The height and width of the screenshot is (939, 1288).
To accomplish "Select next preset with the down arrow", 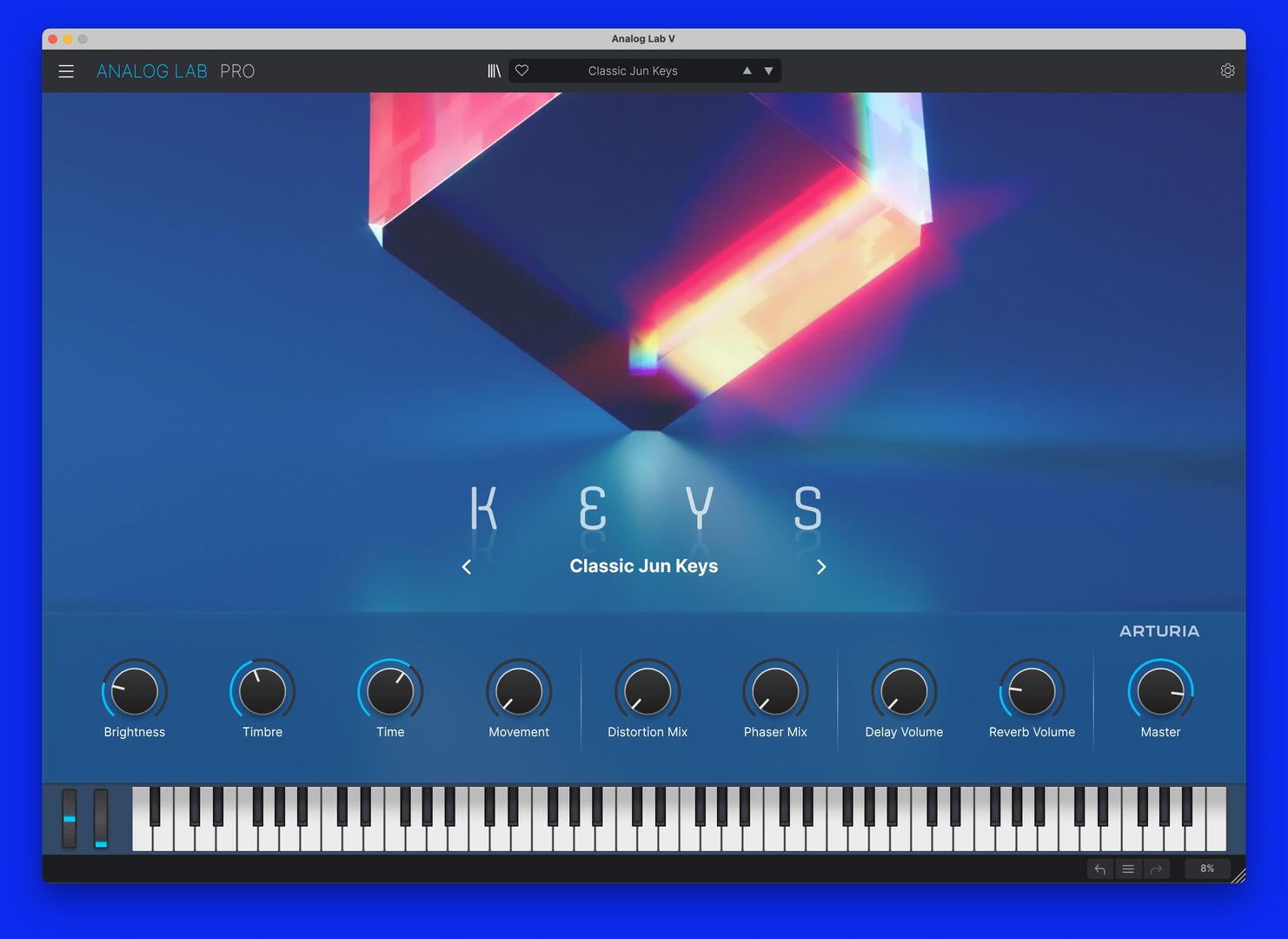I will click(767, 70).
